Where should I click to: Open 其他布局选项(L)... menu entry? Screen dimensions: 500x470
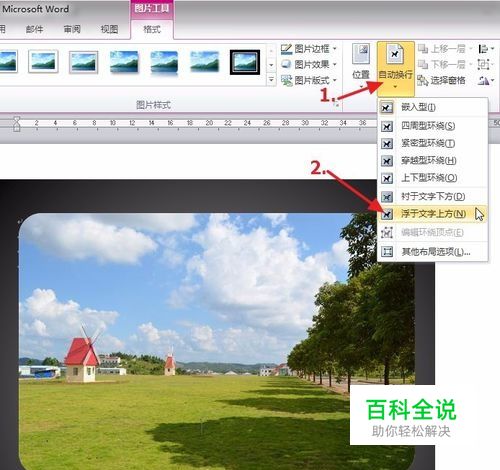click(x=432, y=252)
